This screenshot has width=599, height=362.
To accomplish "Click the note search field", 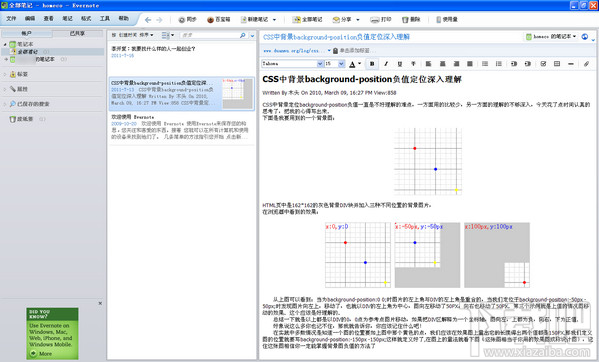I will coord(208,35).
